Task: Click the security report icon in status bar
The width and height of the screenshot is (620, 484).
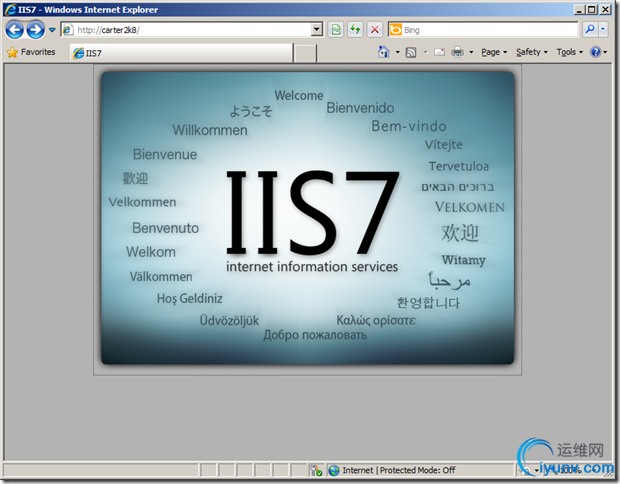Action: point(316,471)
